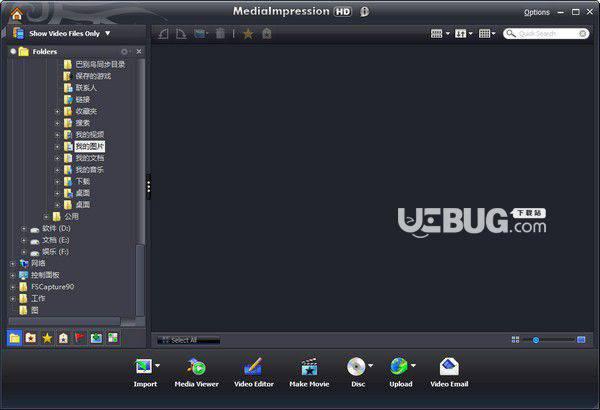Select the 收藏夹 folder
This screenshot has height=410, width=600.
click(x=86, y=111)
